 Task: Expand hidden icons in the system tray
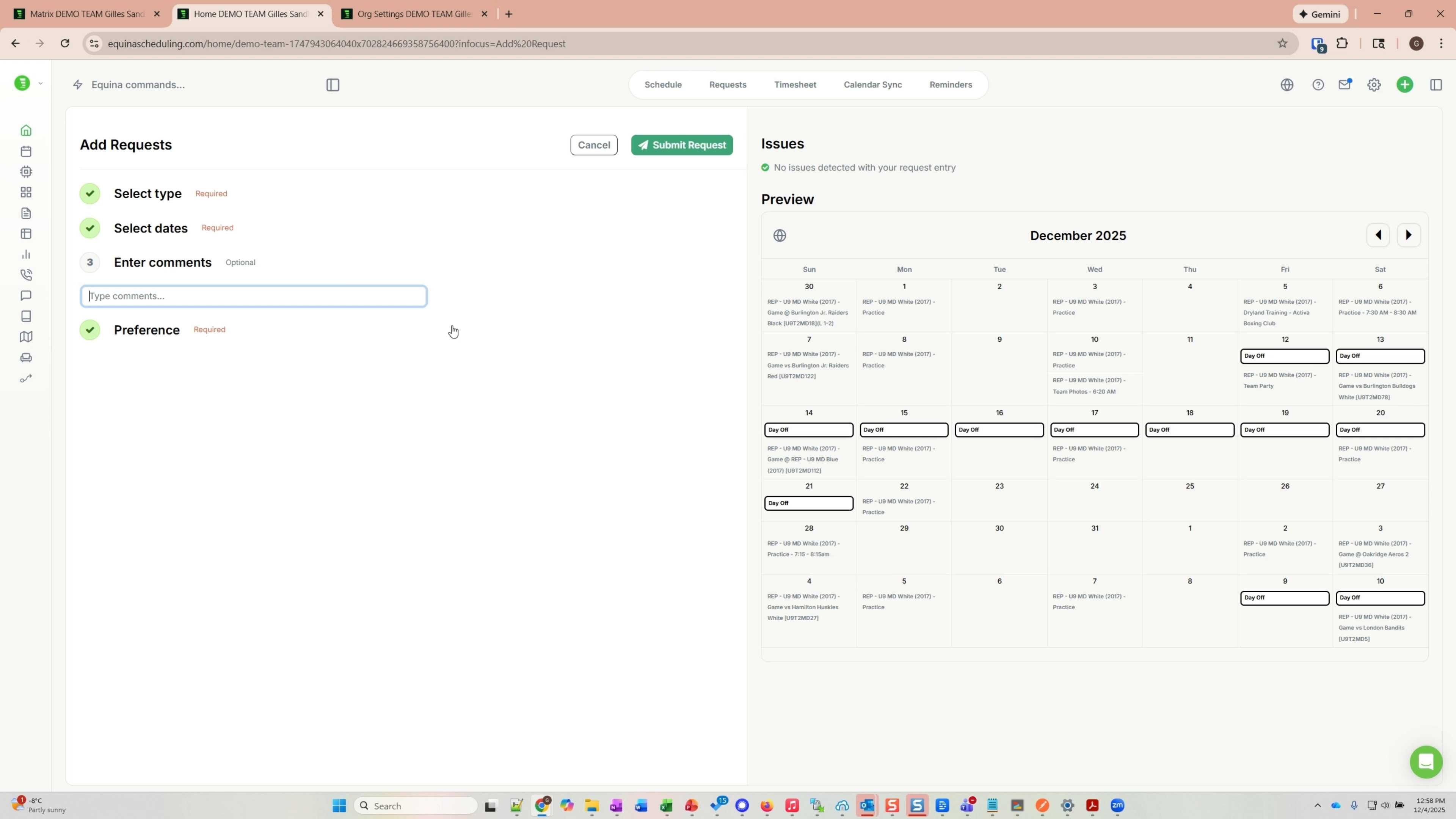(1318, 805)
